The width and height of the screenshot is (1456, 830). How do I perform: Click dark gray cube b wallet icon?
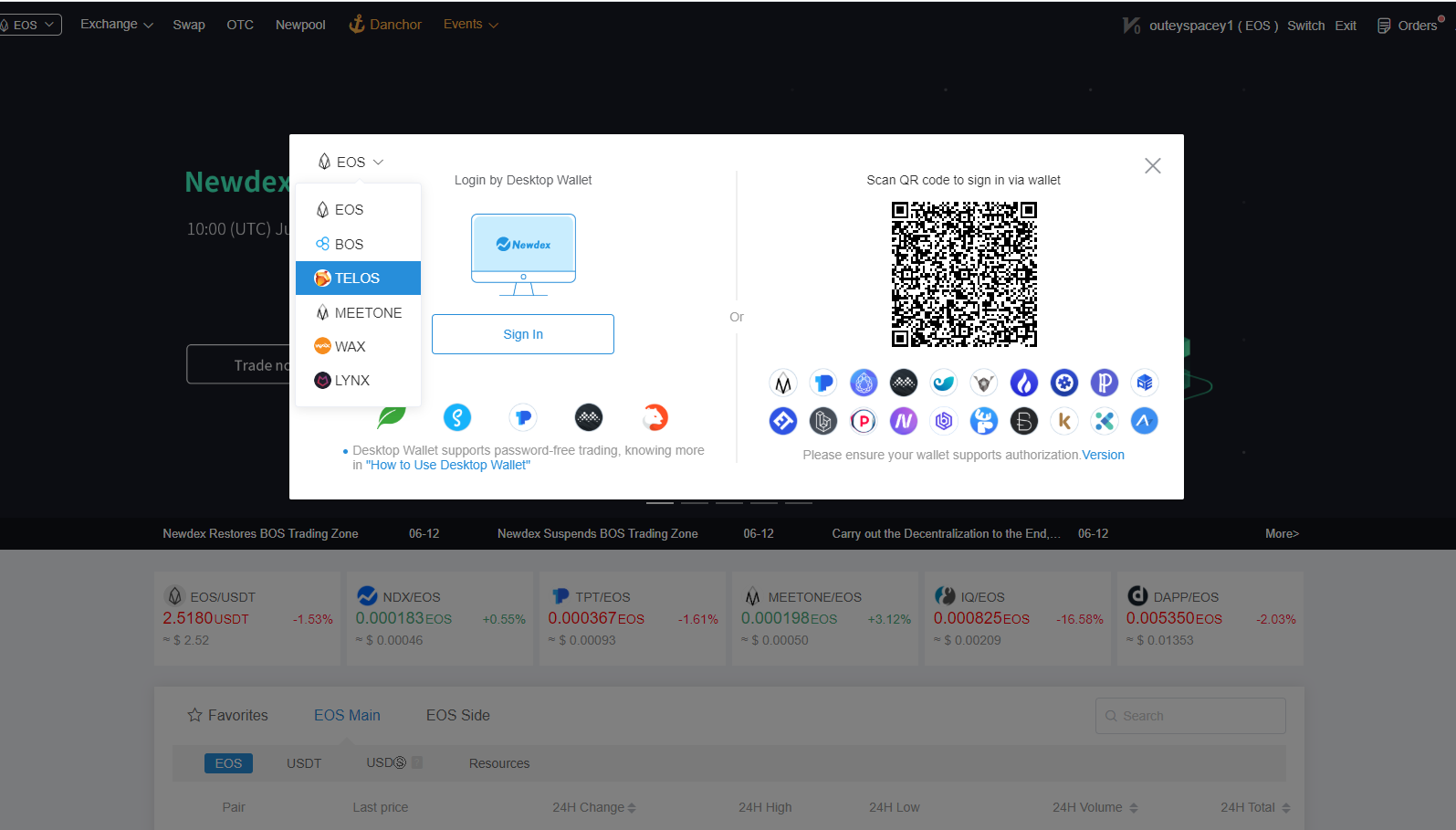(823, 421)
